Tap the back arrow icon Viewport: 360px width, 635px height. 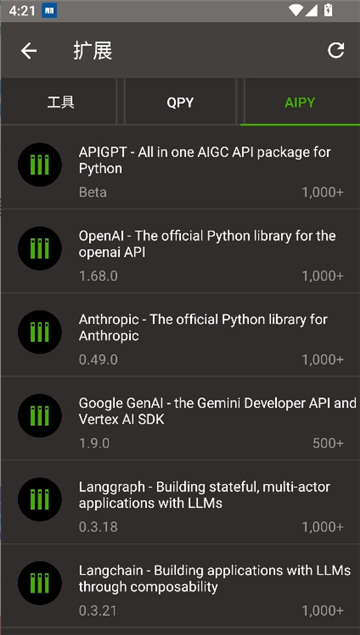point(29,51)
